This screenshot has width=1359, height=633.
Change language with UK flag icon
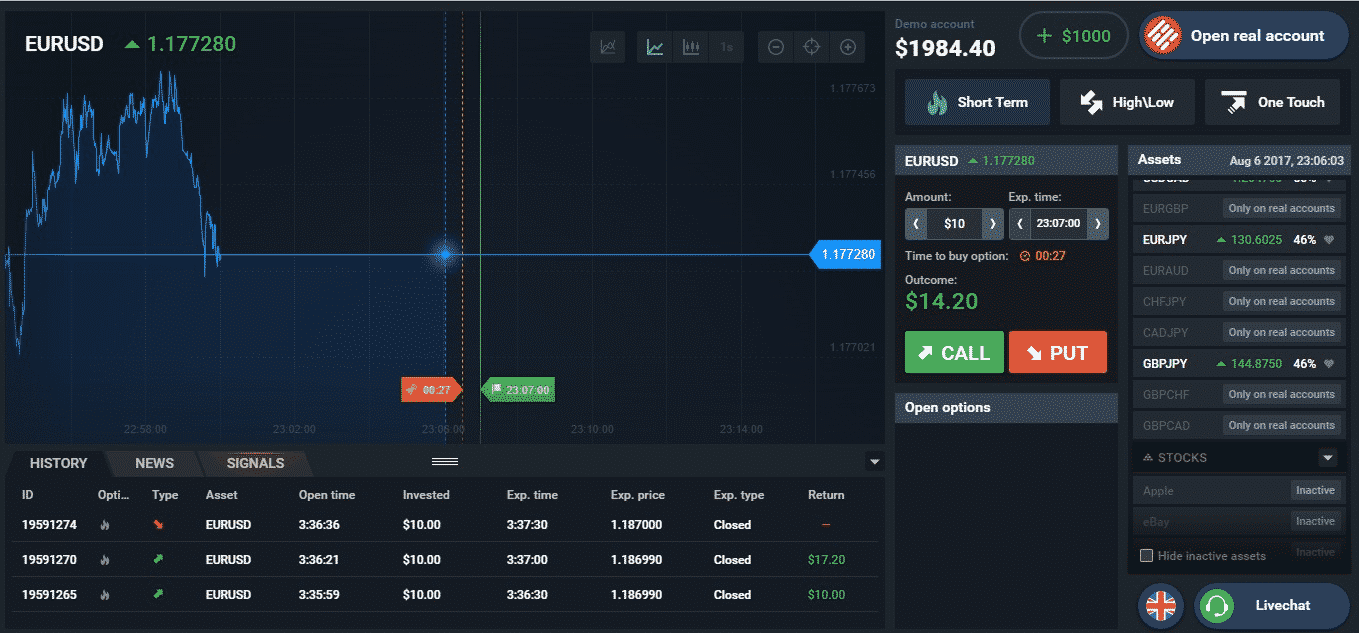point(1160,605)
